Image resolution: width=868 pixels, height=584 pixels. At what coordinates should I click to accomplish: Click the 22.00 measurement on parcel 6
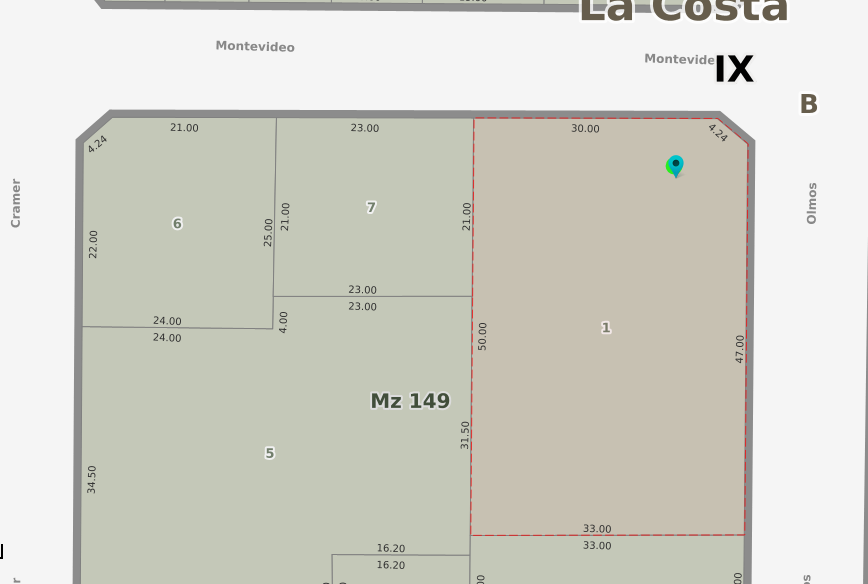93,244
